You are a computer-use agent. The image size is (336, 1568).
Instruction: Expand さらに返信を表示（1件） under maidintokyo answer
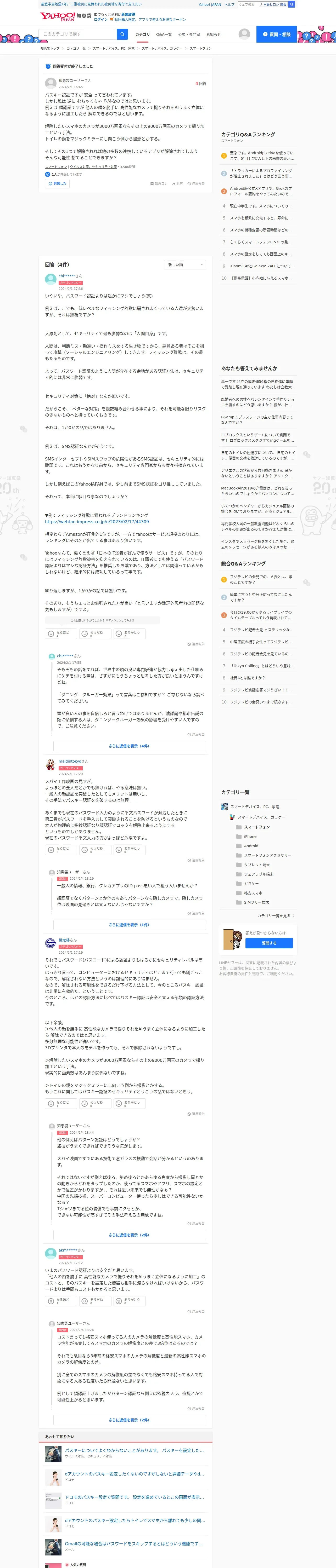click(x=129, y=925)
